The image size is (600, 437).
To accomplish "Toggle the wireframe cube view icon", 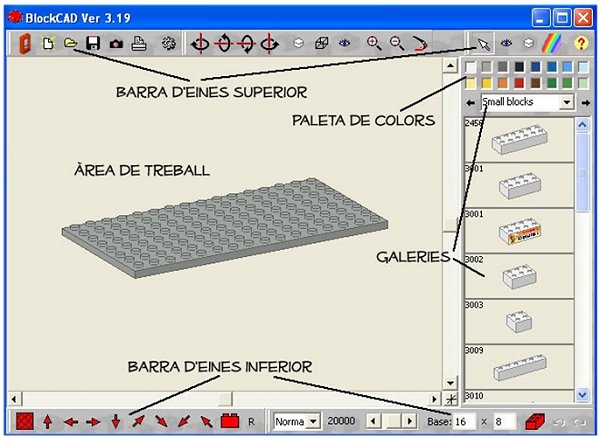I will pos(321,44).
